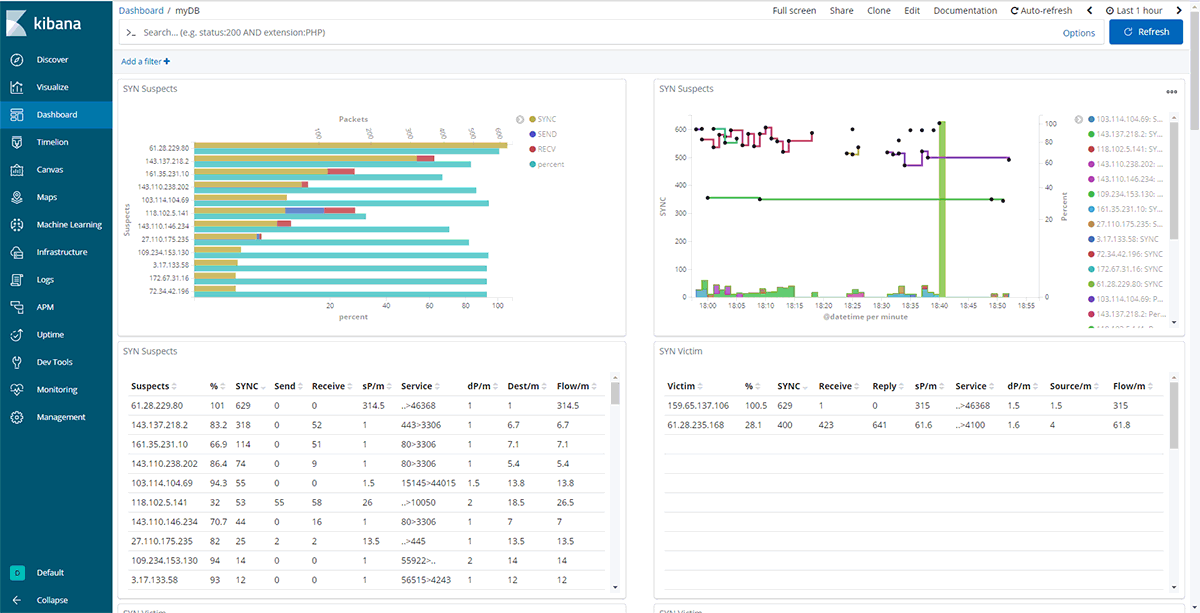The image size is (1200, 613).
Task: Toggle the SYNC legend series
Action: [x=546, y=119]
